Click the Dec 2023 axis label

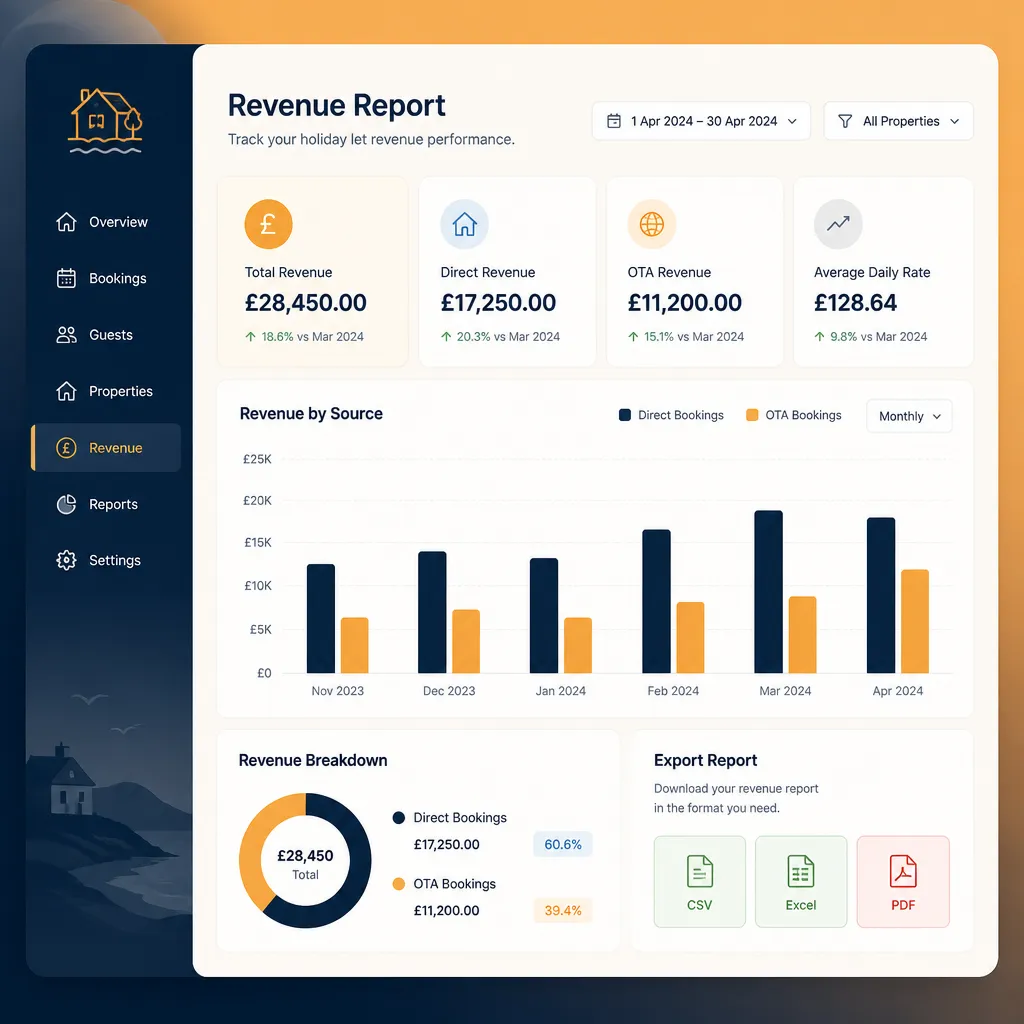pyautogui.click(x=449, y=691)
